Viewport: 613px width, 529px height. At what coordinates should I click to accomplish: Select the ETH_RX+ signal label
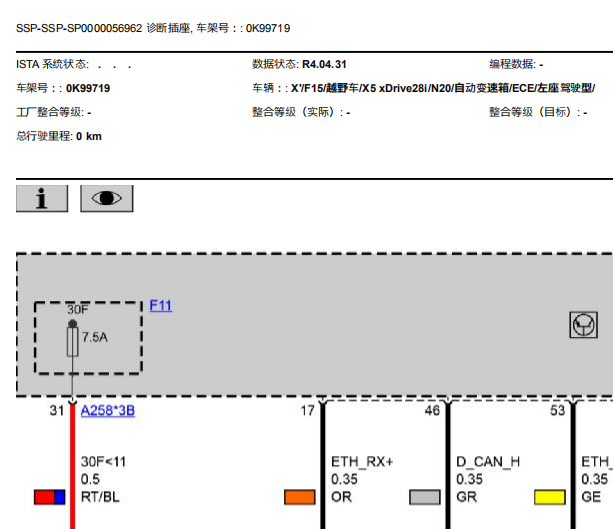point(362,462)
